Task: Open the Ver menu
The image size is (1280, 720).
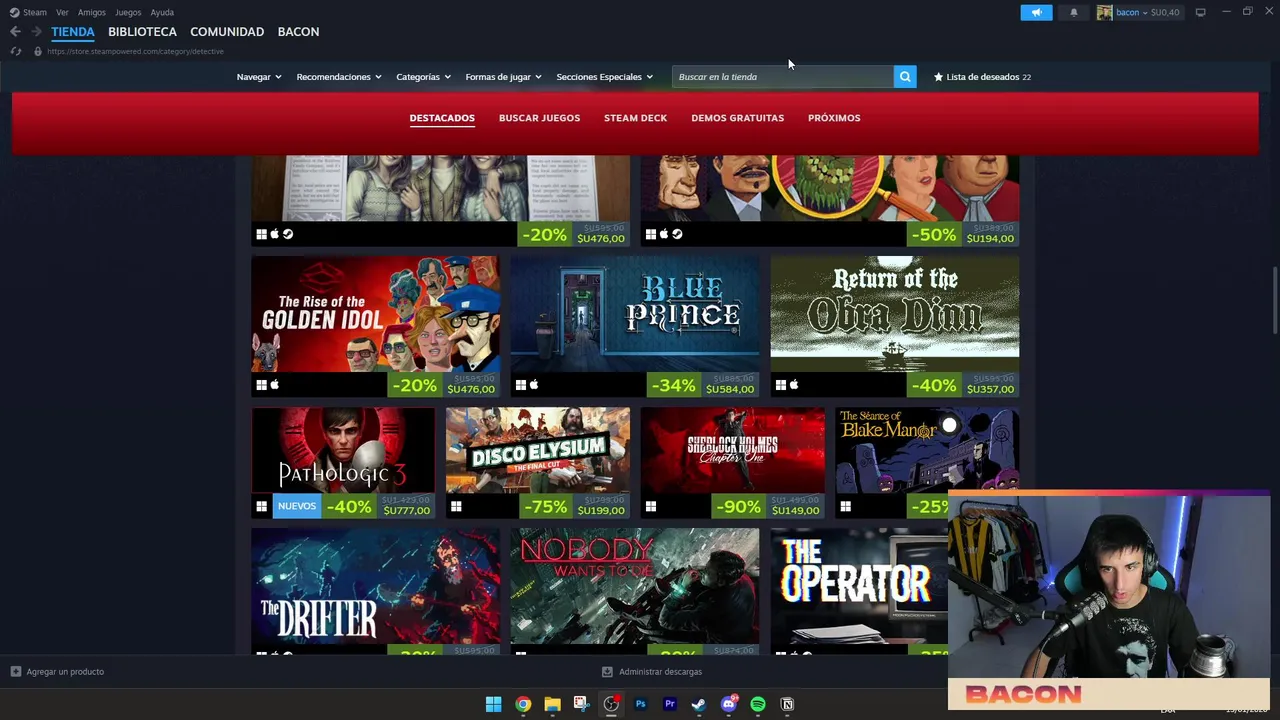Action: click(x=63, y=12)
